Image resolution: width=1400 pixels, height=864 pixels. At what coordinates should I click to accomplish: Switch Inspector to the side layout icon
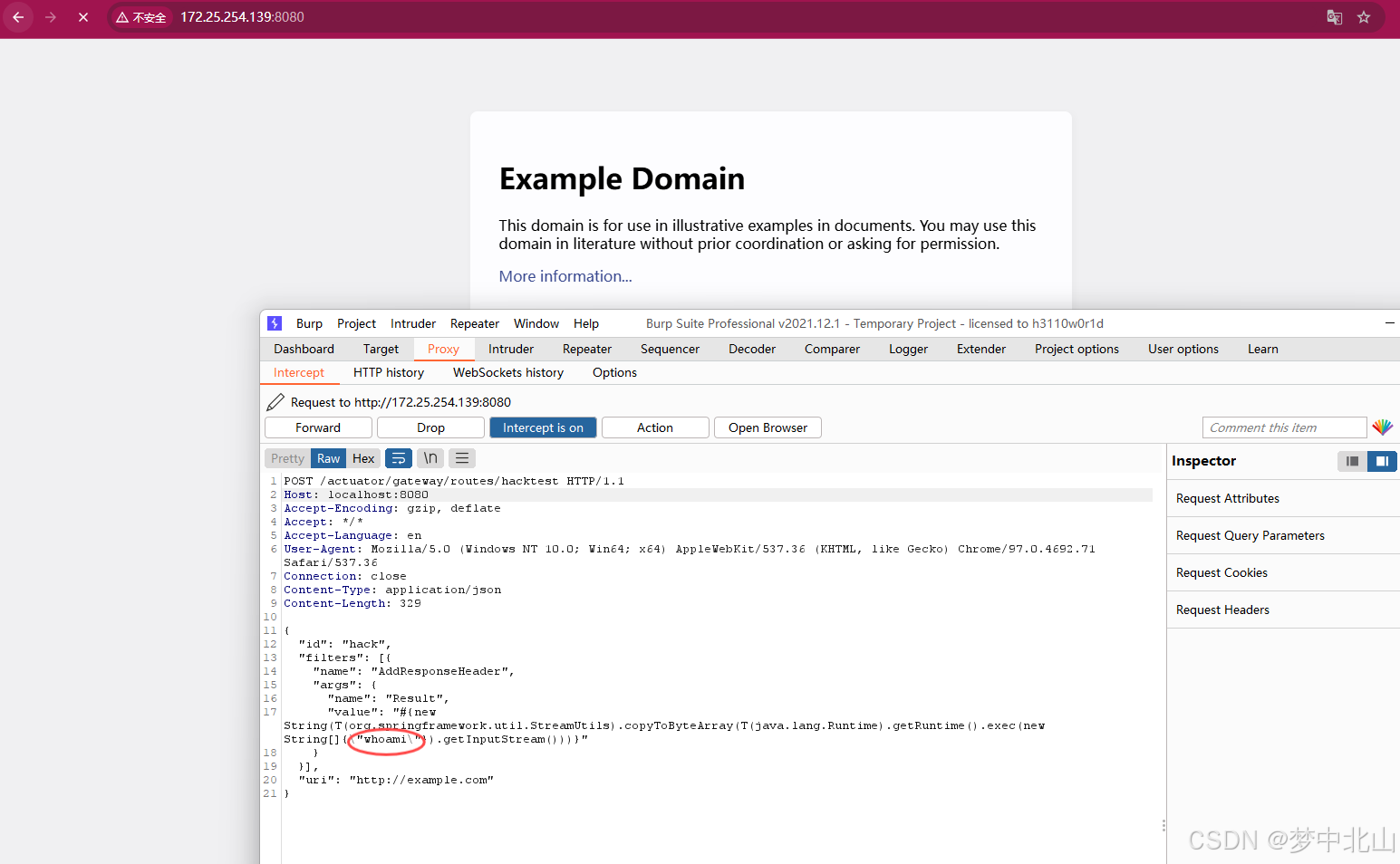coord(1382,461)
